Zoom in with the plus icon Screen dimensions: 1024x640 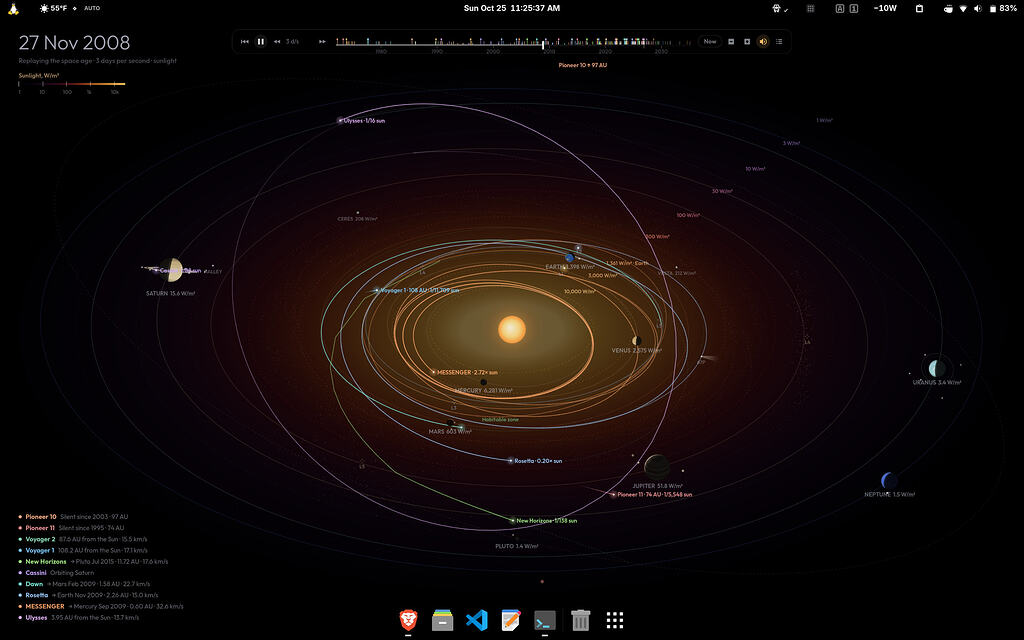coord(747,41)
